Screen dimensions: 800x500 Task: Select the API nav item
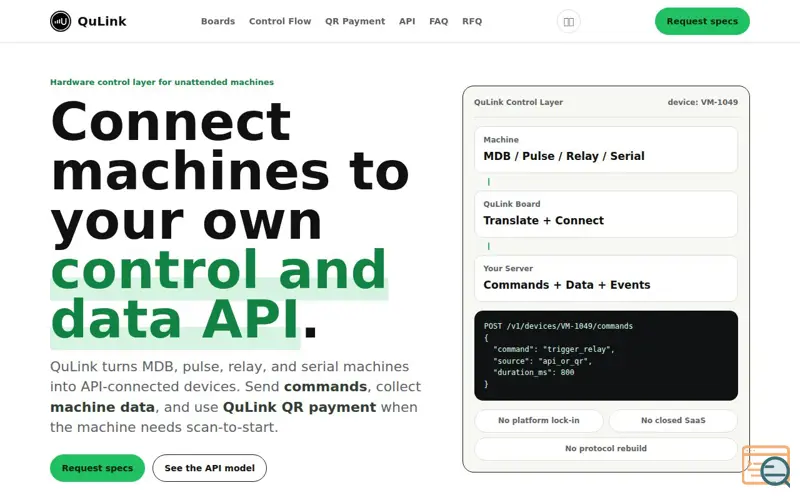407,21
